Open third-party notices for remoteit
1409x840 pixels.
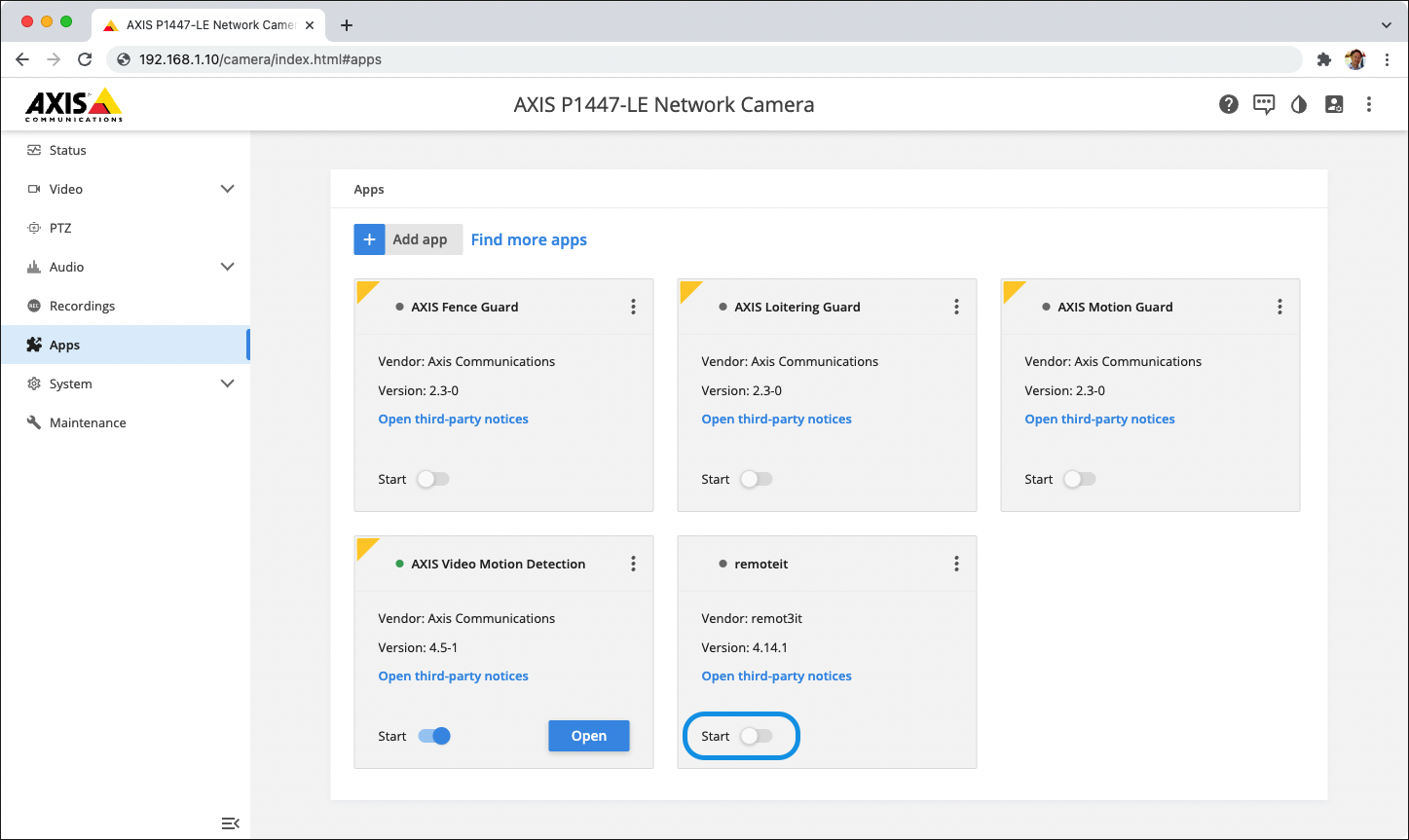(x=777, y=676)
